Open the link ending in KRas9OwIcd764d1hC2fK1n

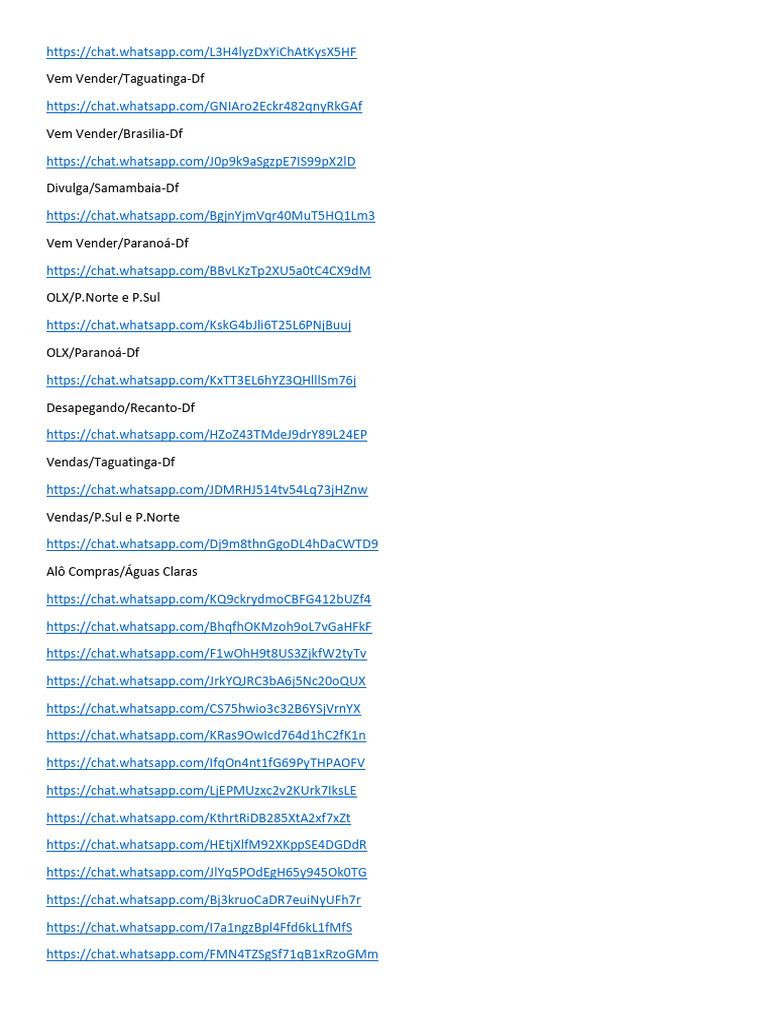(206, 735)
